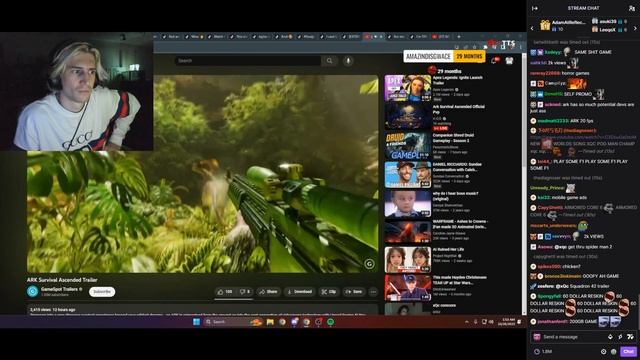Share the ARK trailer video

[x=268, y=291]
